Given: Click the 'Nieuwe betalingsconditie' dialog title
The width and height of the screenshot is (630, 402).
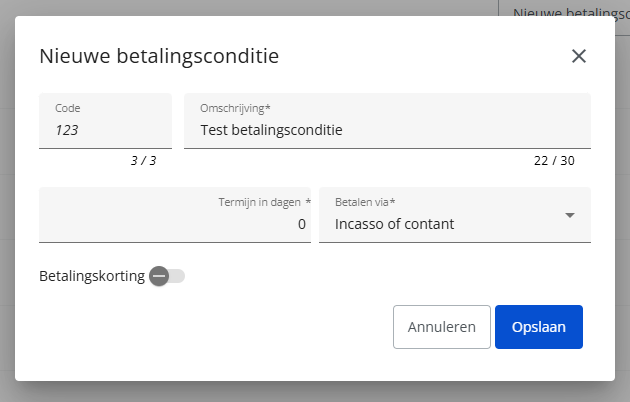Looking at the screenshot, I should [159, 56].
